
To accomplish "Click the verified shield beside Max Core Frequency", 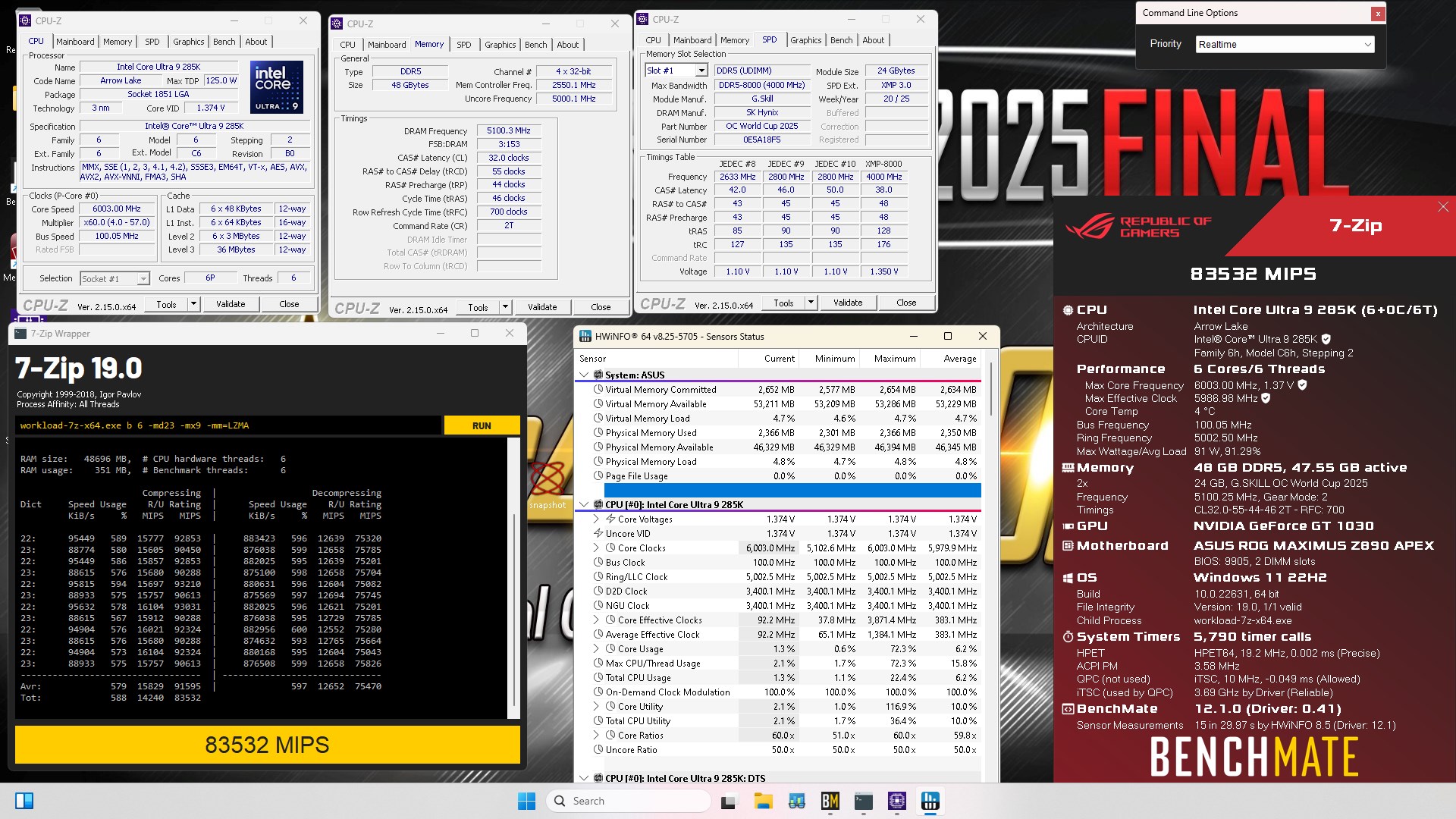I will (x=1302, y=385).
